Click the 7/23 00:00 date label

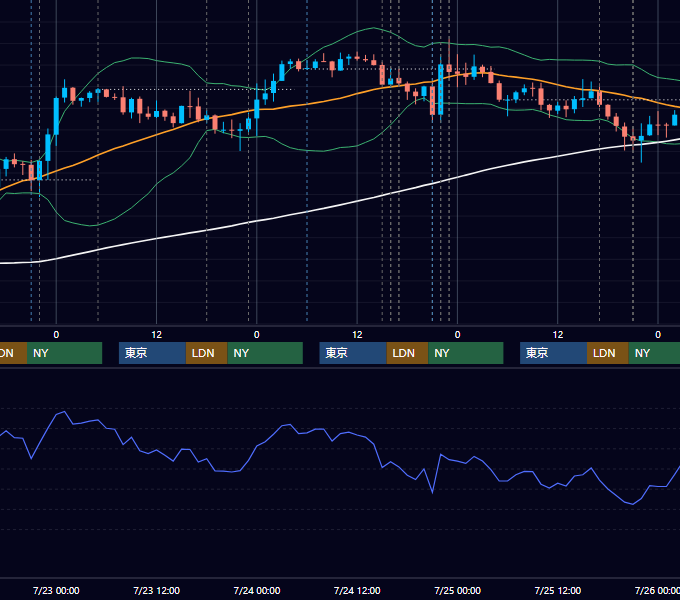click(x=56, y=590)
